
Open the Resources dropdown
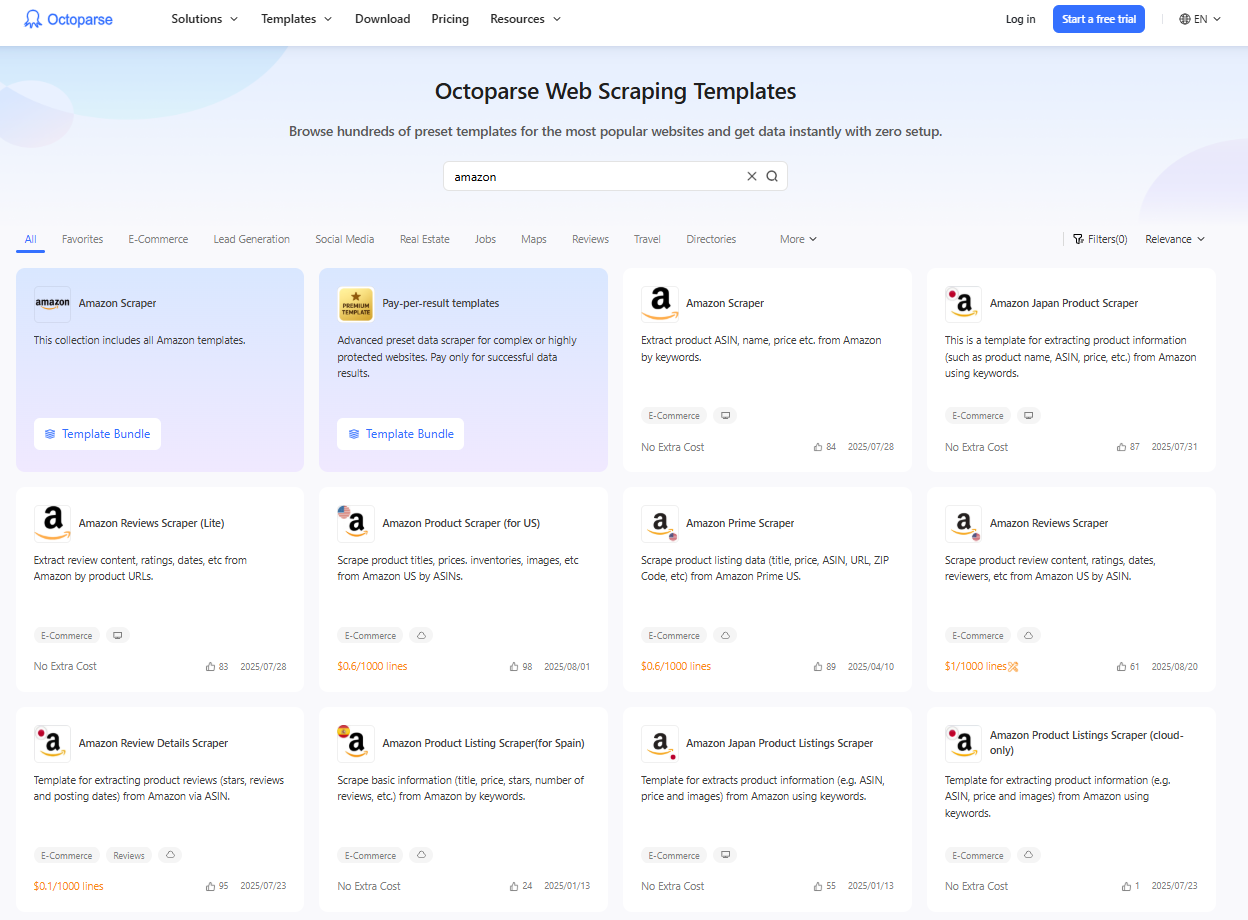[526, 19]
